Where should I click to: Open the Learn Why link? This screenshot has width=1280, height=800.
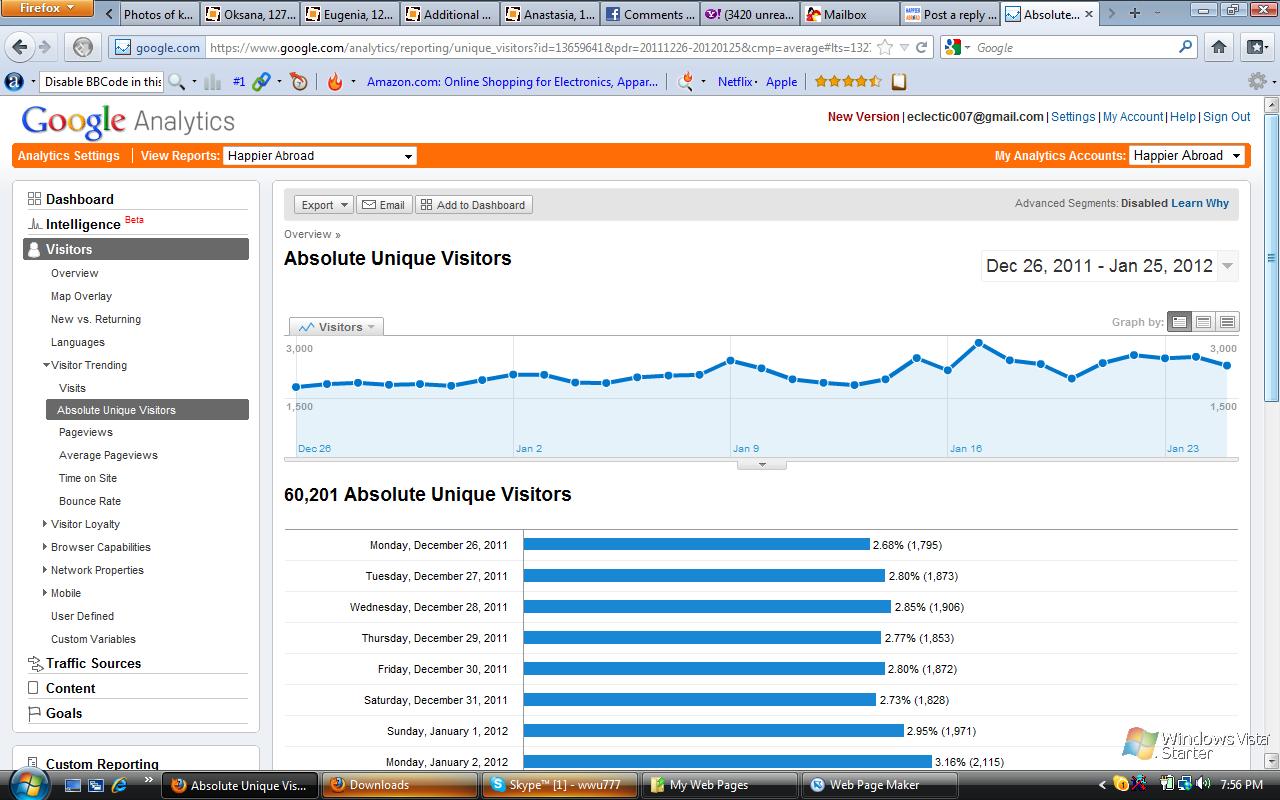pyautogui.click(x=1200, y=203)
